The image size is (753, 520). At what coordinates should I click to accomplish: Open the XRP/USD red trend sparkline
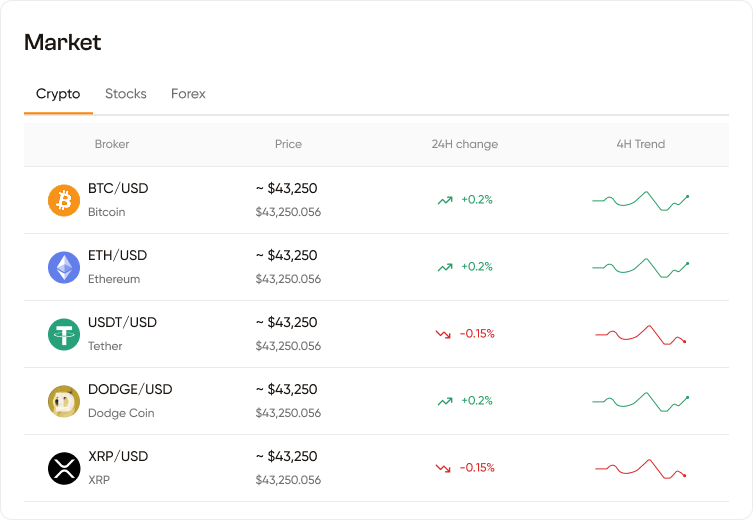641,469
